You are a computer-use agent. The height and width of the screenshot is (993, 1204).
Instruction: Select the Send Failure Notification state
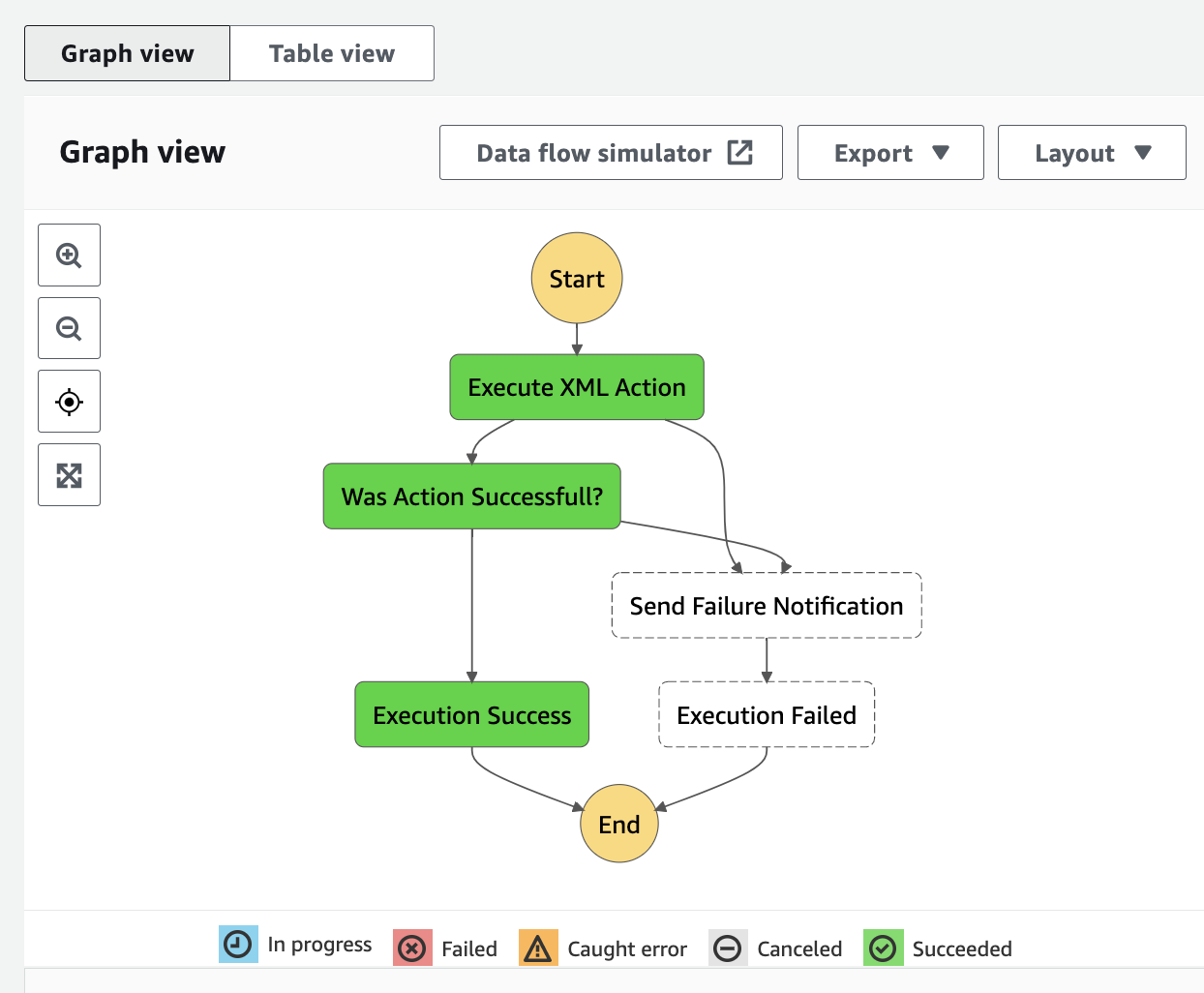tap(767, 606)
